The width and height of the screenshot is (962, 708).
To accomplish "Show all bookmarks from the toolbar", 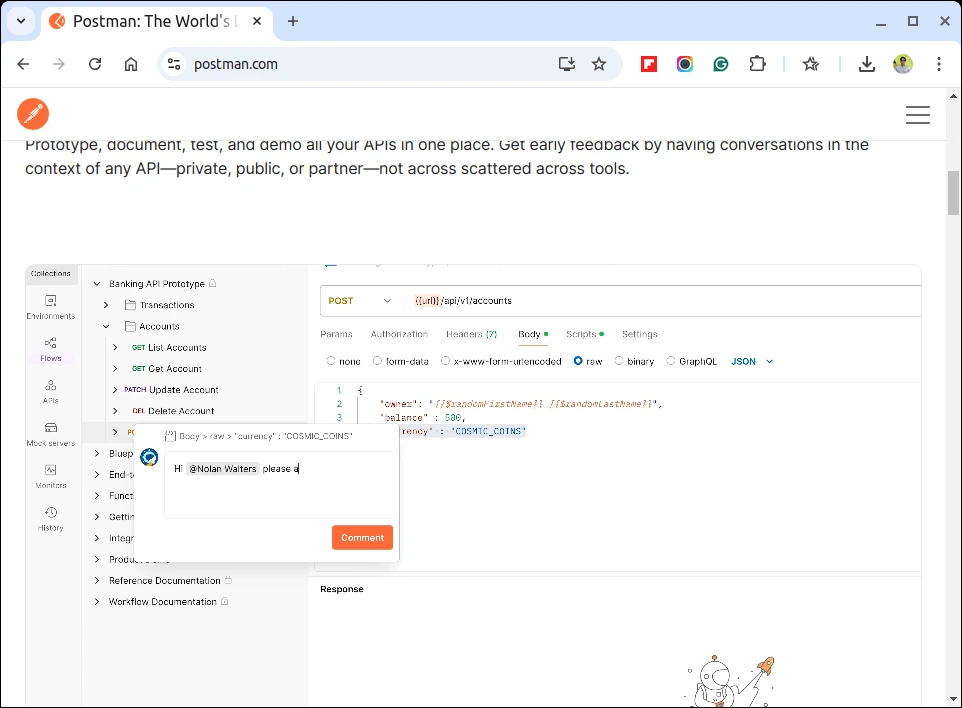I will 811,64.
